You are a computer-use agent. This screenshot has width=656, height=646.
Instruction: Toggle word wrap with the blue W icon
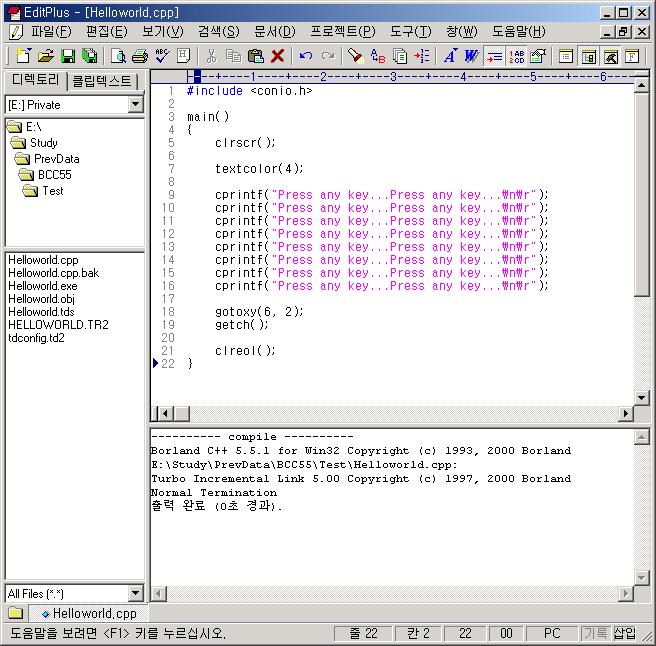(x=472, y=56)
